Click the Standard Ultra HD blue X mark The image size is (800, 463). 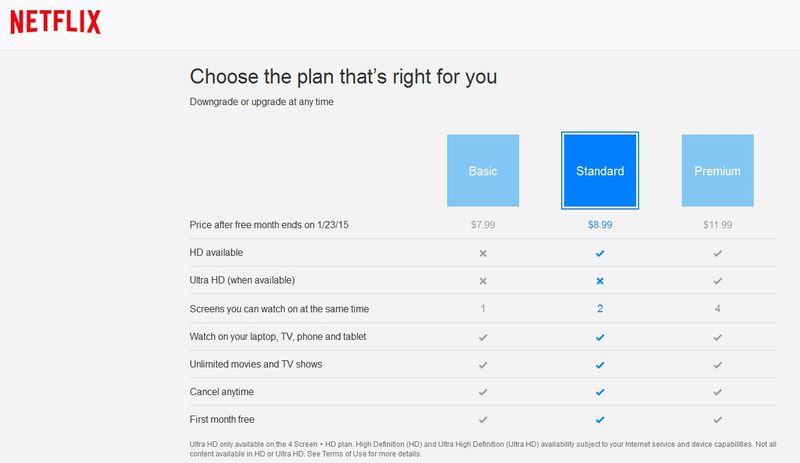600,281
